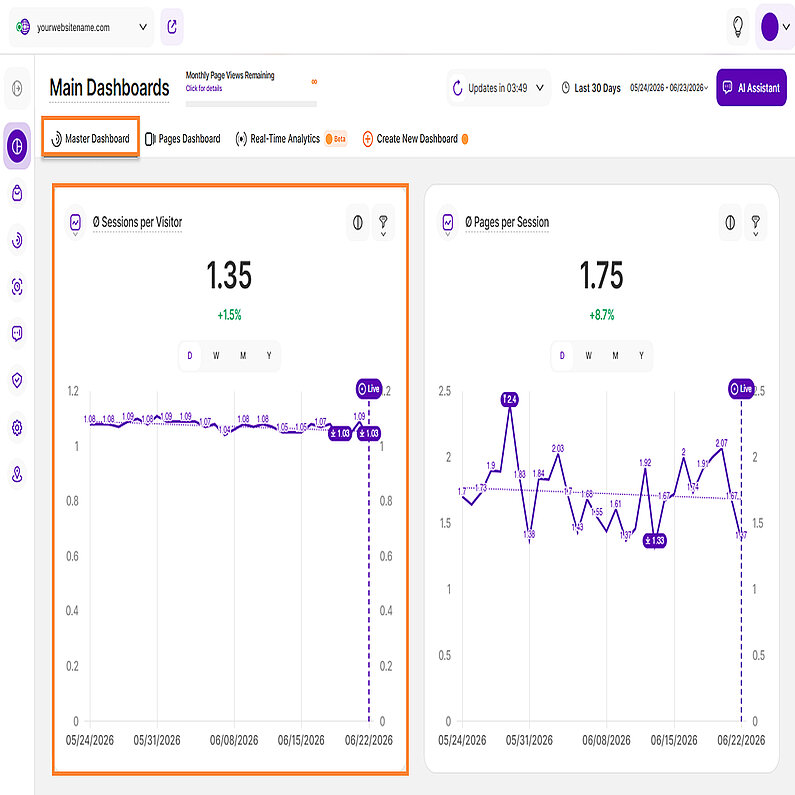Image resolution: width=795 pixels, height=795 pixels.
Task: Open the map pin sidebar icon
Action: 17,474
